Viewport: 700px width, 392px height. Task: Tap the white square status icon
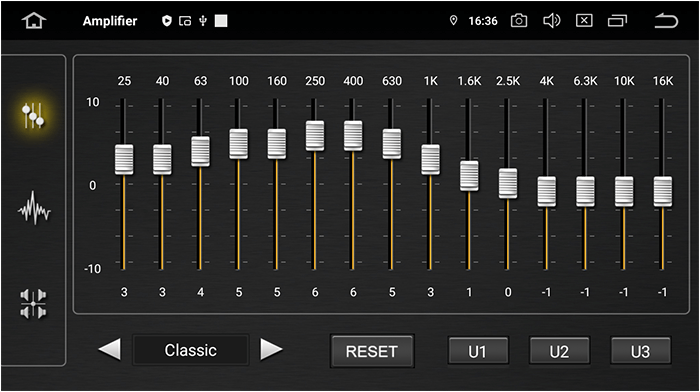tap(221, 21)
